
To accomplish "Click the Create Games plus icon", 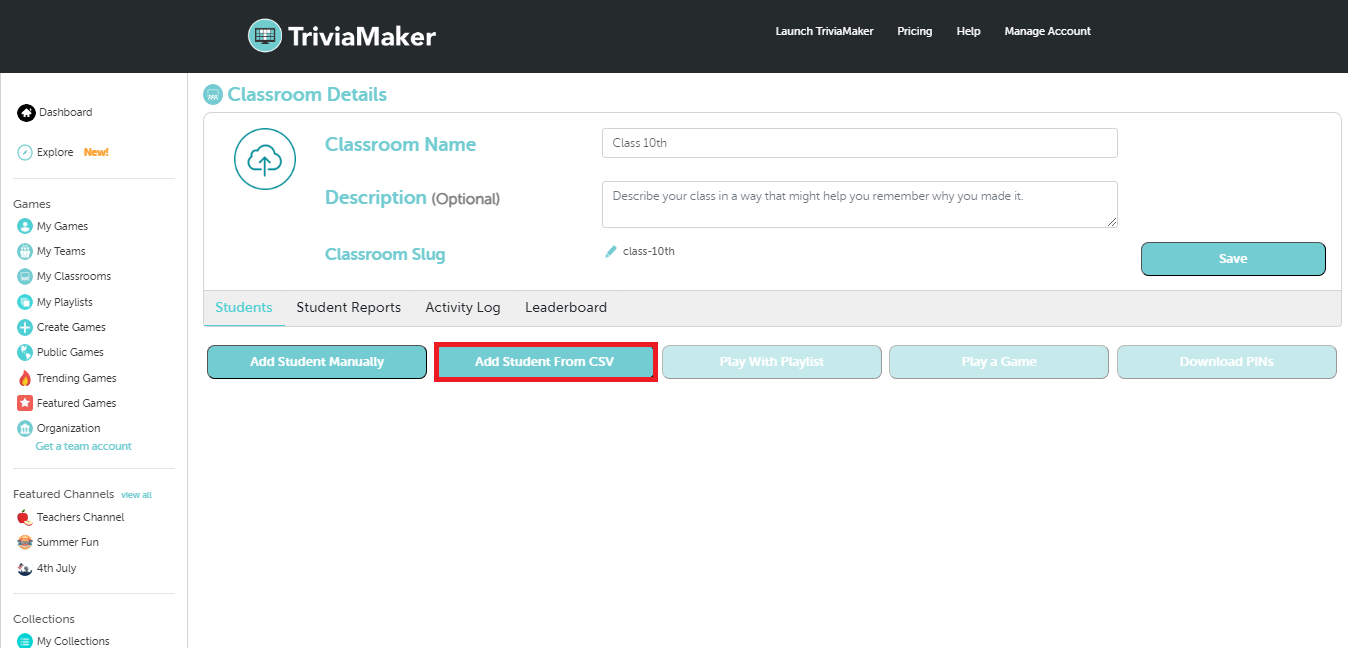I will [25, 327].
